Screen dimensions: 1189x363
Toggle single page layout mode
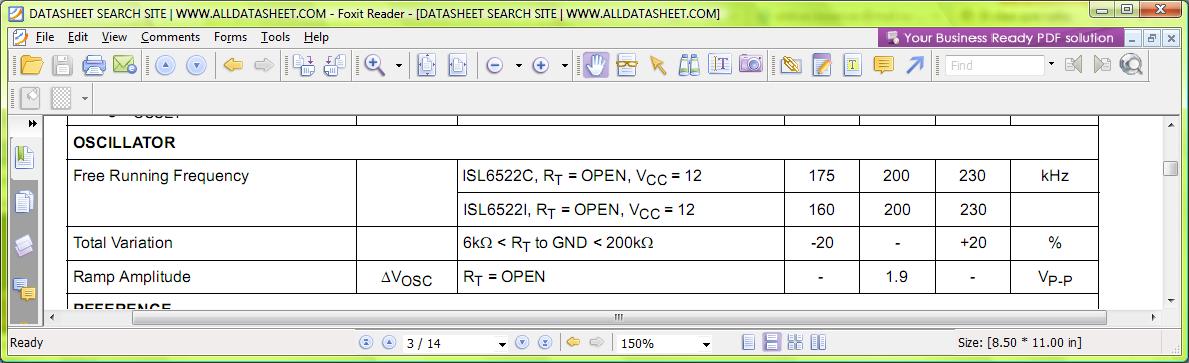pyautogui.click(x=748, y=343)
